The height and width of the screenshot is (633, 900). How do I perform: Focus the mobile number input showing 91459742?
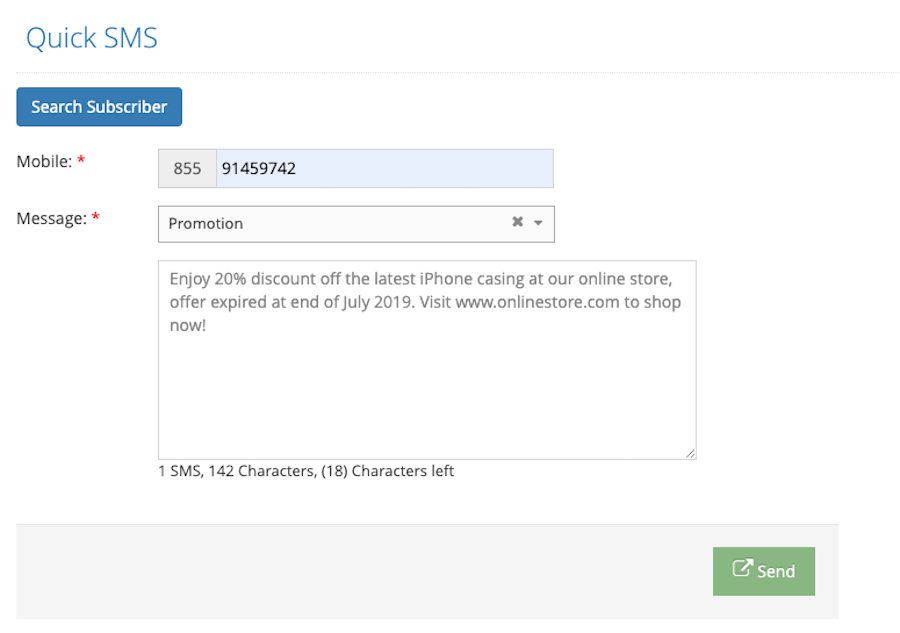(x=385, y=168)
